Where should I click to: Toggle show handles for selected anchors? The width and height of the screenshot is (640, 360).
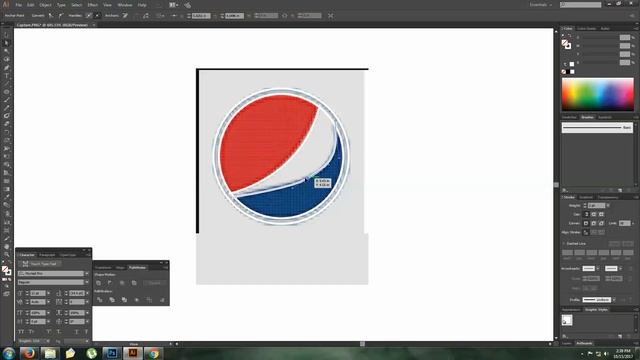click(89, 16)
